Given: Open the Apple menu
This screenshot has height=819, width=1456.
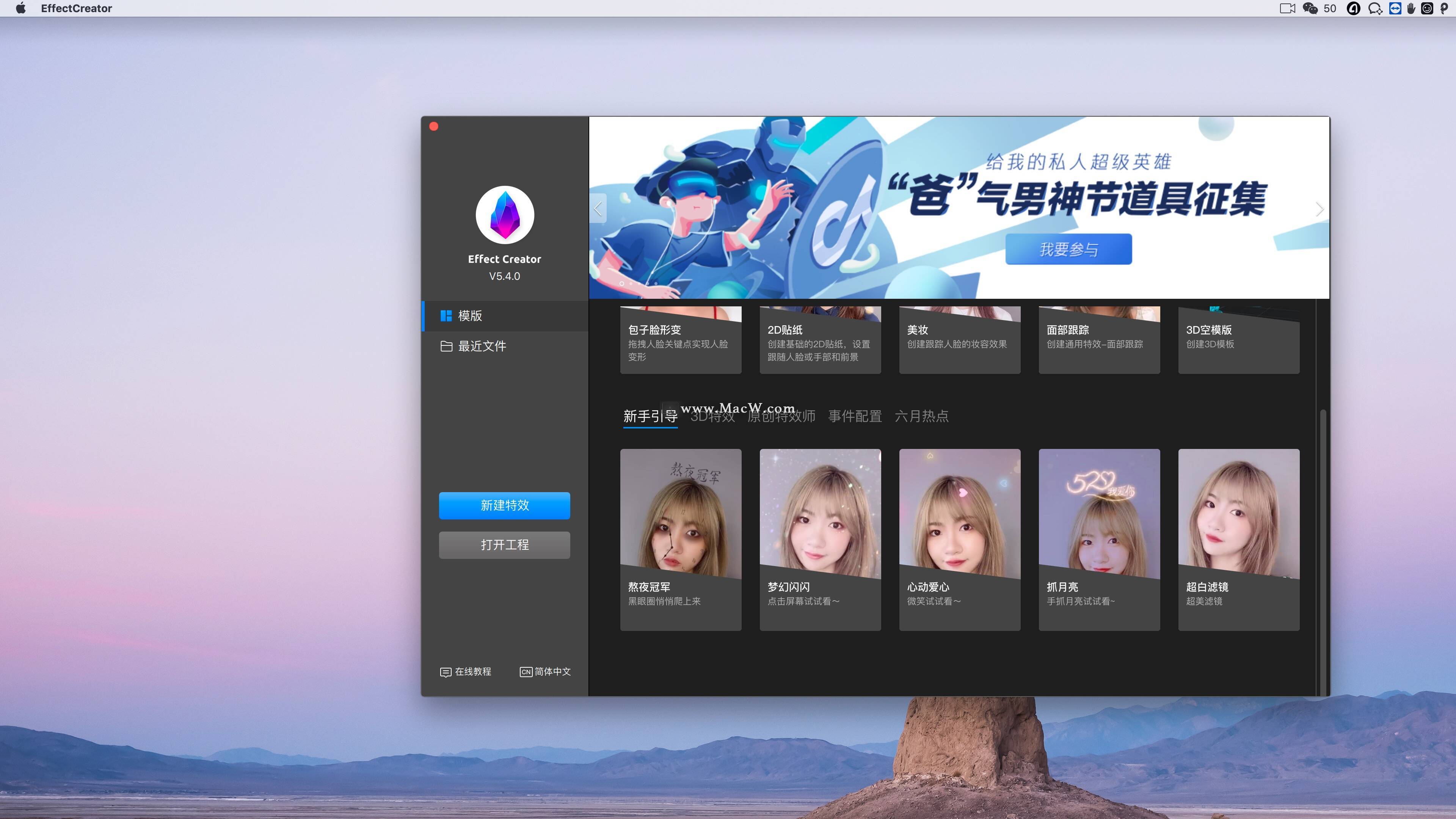Looking at the screenshot, I should 21,8.
